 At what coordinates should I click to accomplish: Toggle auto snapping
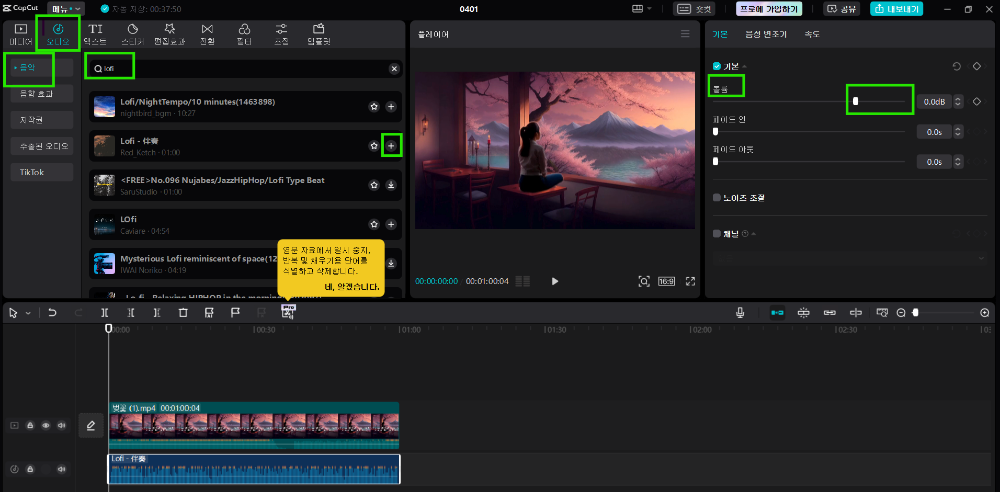tap(803, 313)
